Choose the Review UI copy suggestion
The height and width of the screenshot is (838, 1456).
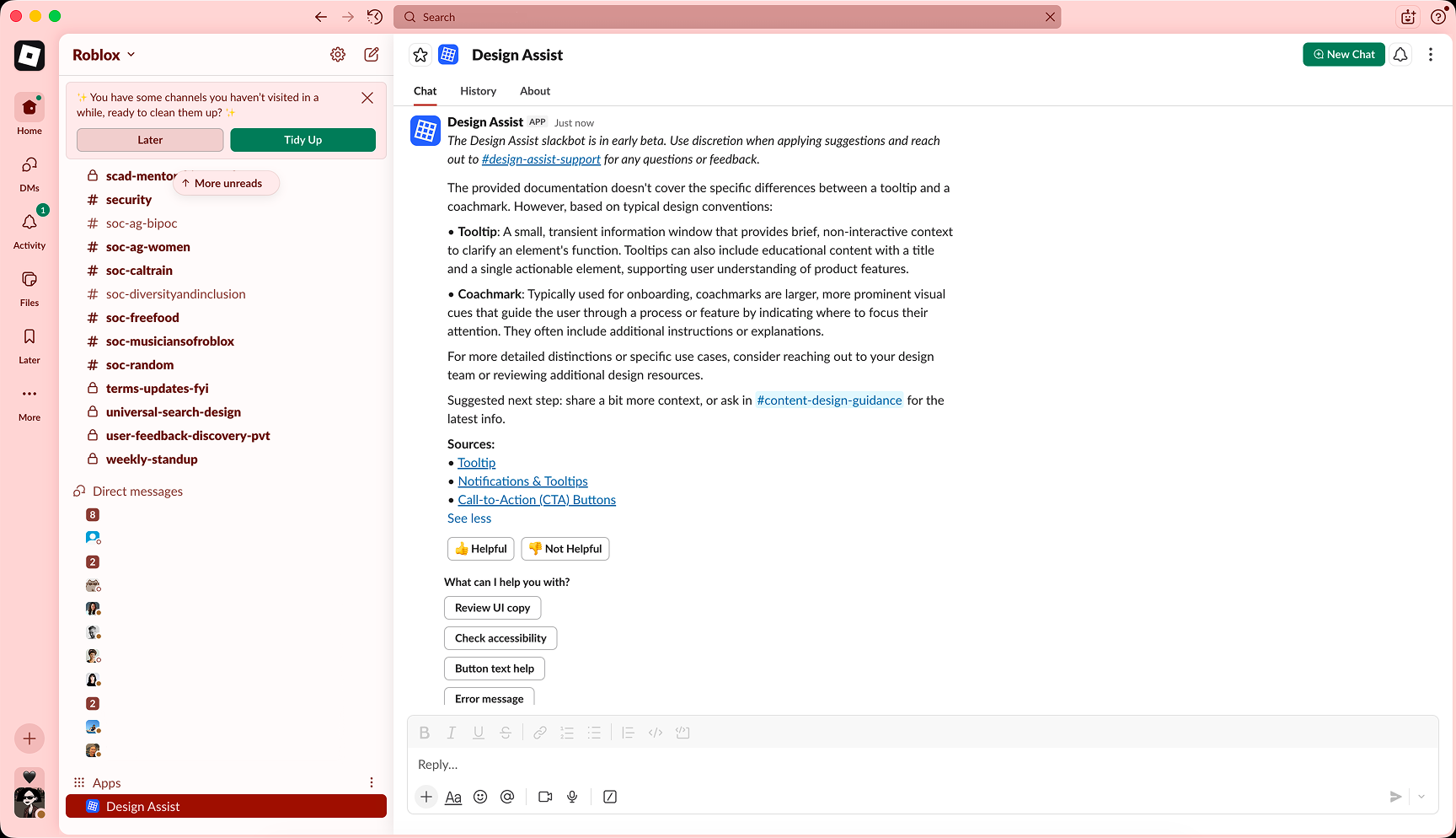point(493,608)
